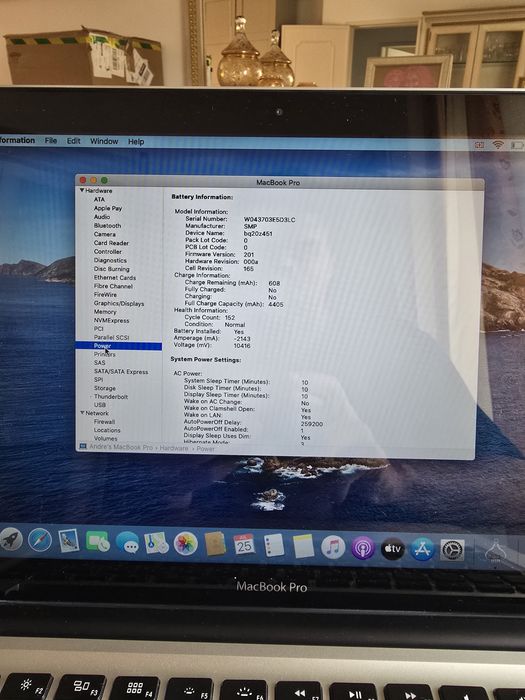
Task: Select Locations under Network
Action: [x=107, y=430]
